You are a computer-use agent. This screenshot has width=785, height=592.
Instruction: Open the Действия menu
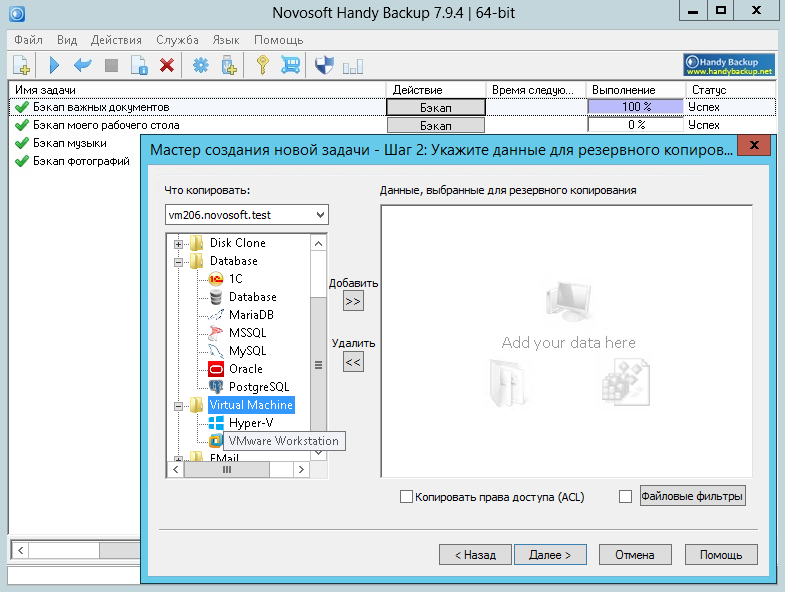116,40
